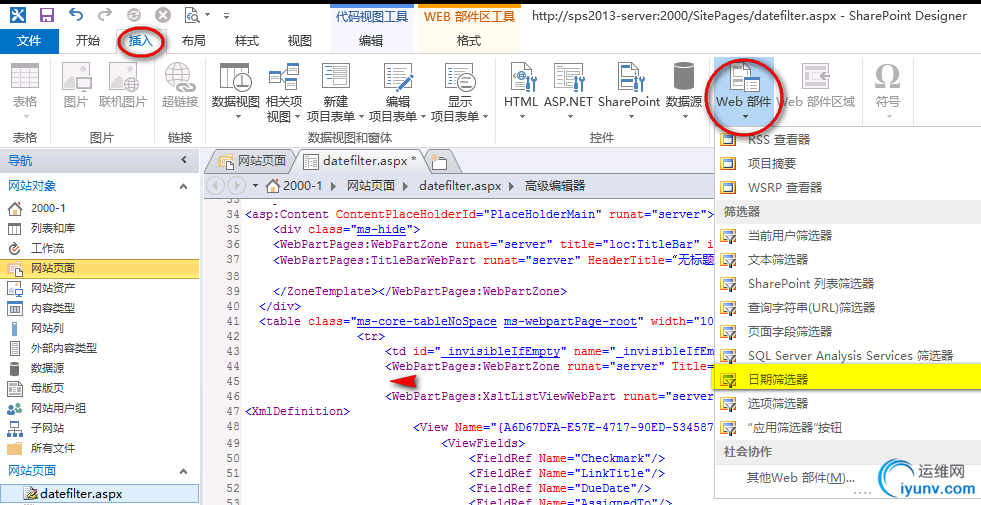Open the 文件 file menu

click(x=29, y=41)
